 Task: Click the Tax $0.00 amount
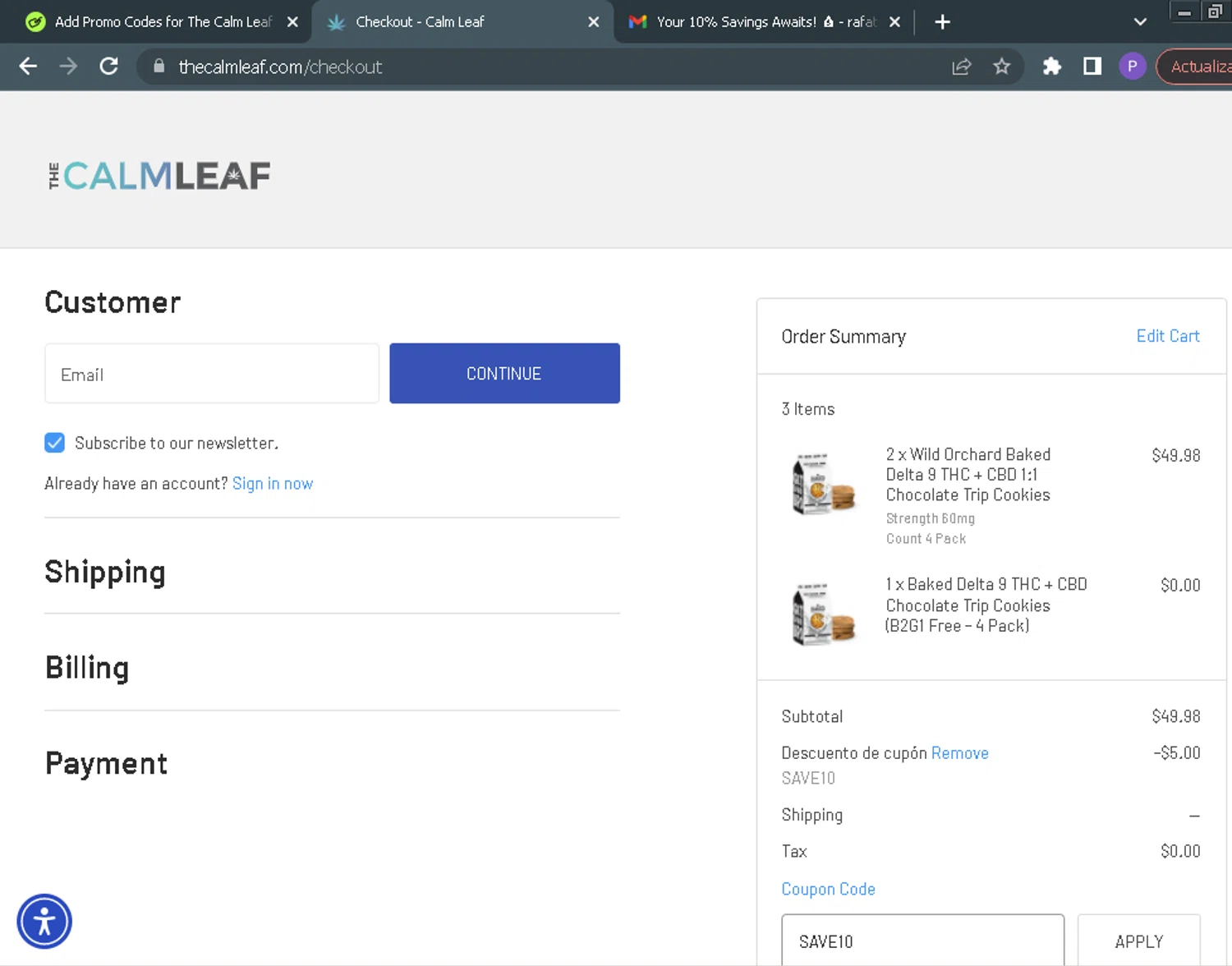(1180, 851)
